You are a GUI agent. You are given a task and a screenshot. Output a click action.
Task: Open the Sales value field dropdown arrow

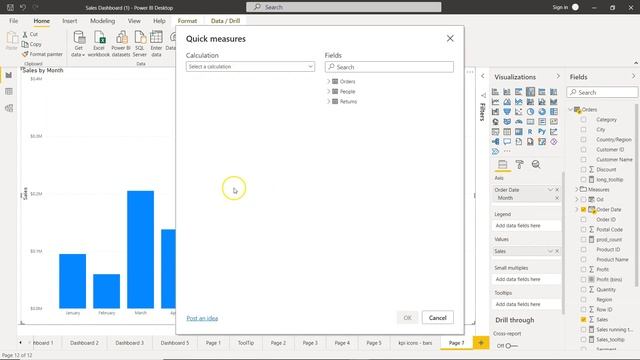[550, 251]
